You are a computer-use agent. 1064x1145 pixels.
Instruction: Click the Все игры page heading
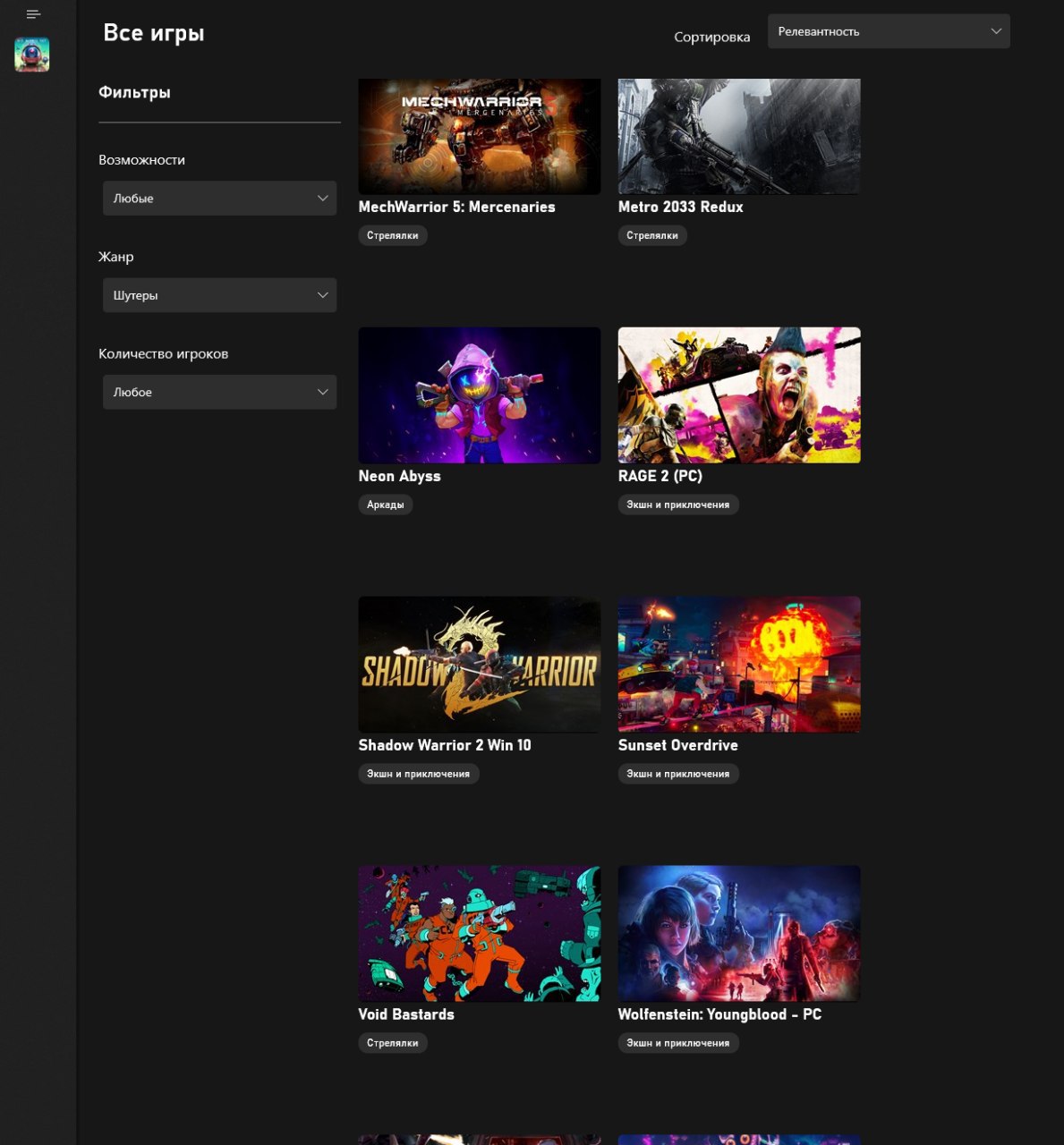pyautogui.click(x=154, y=33)
